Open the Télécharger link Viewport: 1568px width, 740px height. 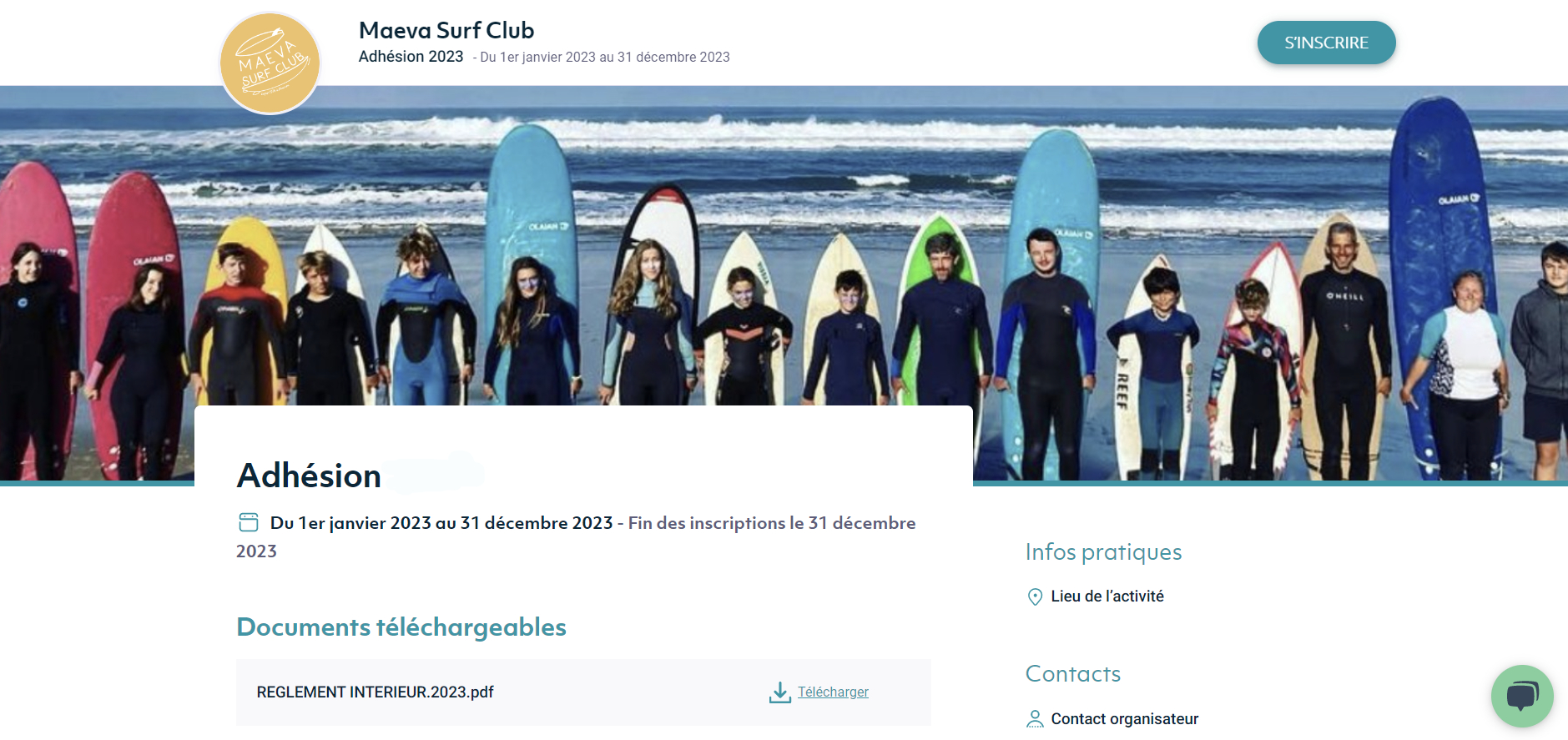coord(833,692)
